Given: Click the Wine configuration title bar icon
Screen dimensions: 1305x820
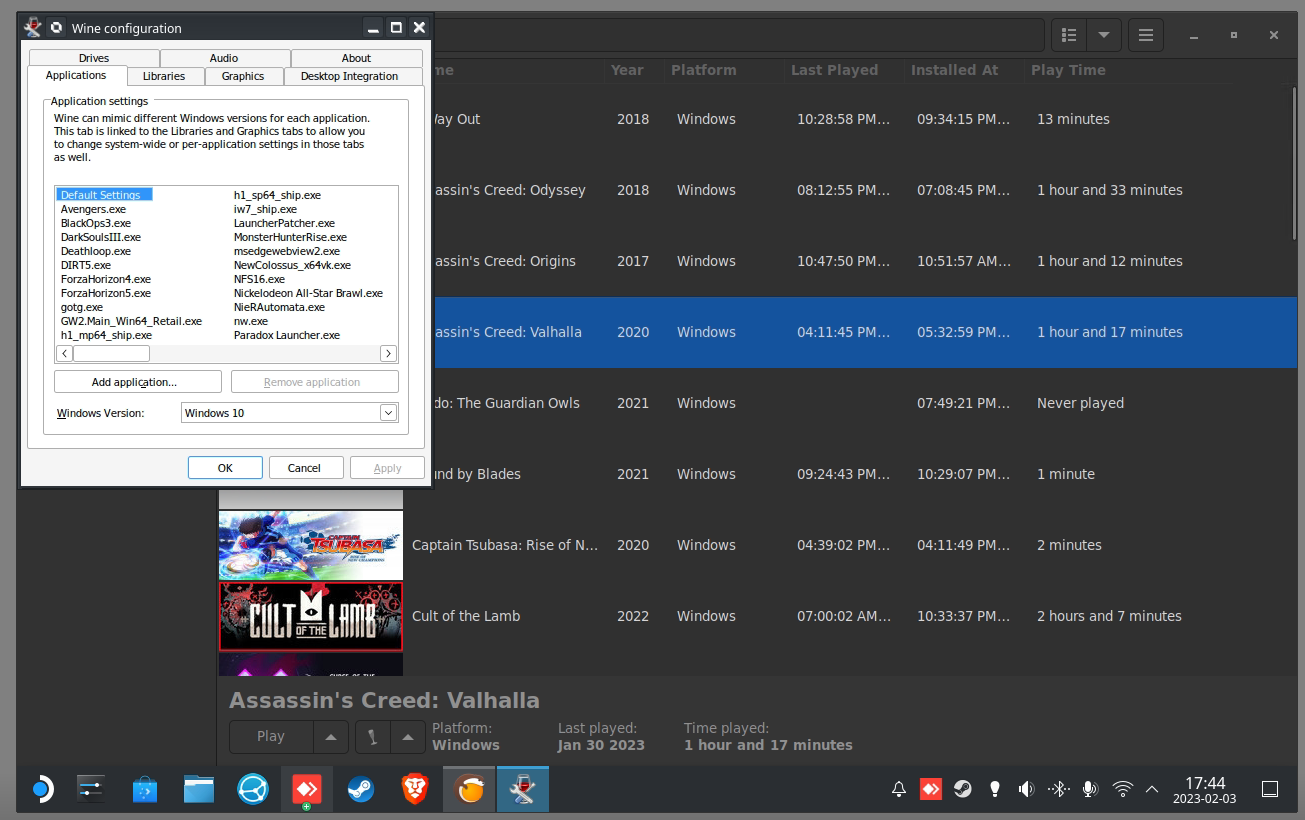Looking at the screenshot, I should click(x=33, y=28).
